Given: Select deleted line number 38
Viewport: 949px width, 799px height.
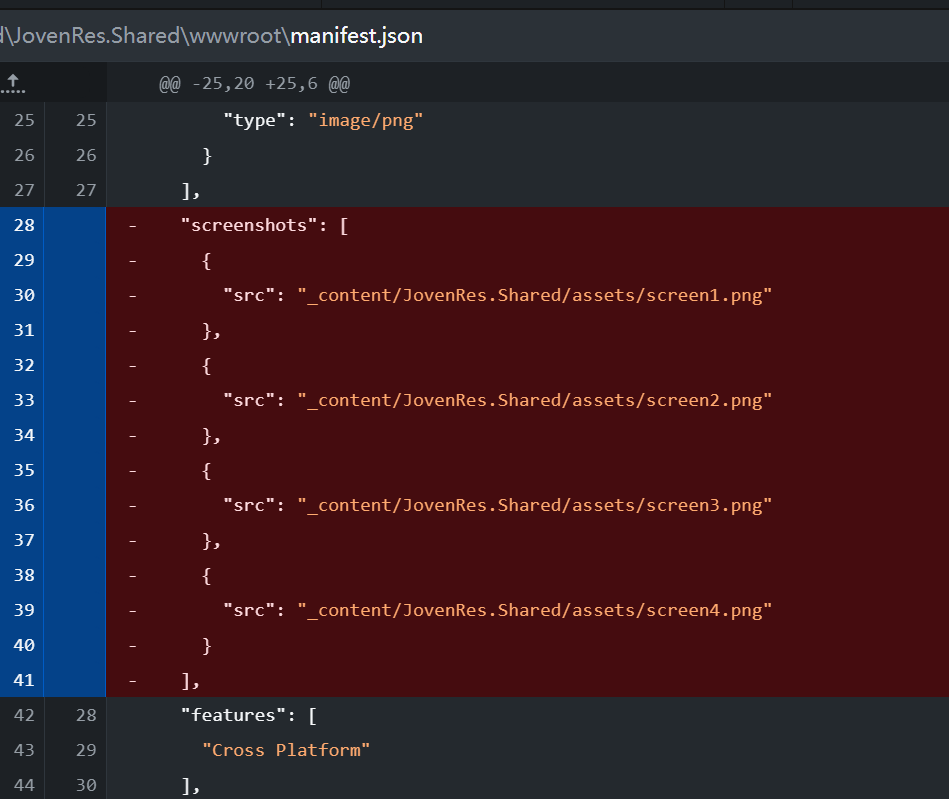Looking at the screenshot, I should tap(24, 575).
